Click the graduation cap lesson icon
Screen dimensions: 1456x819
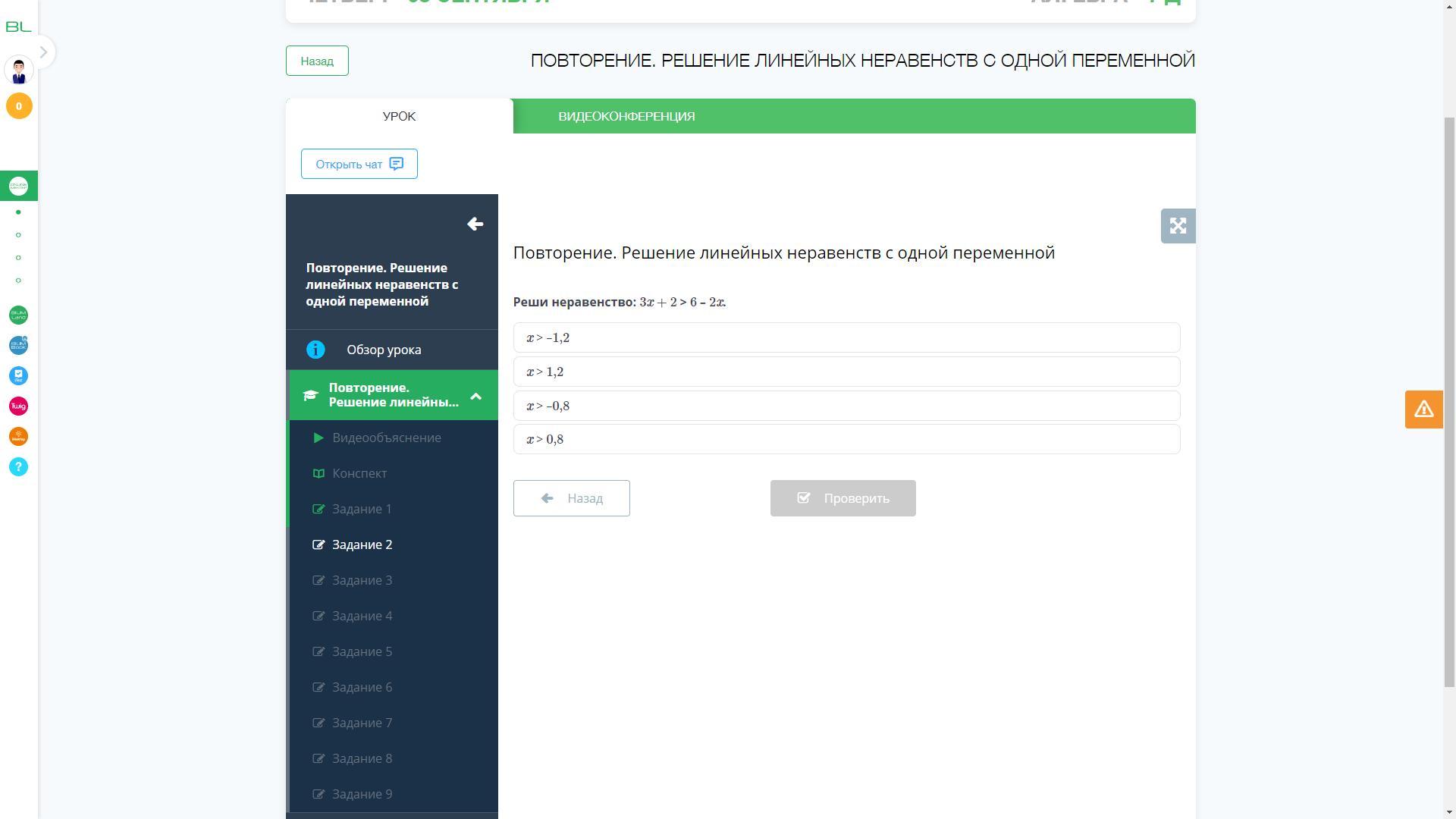coord(310,396)
